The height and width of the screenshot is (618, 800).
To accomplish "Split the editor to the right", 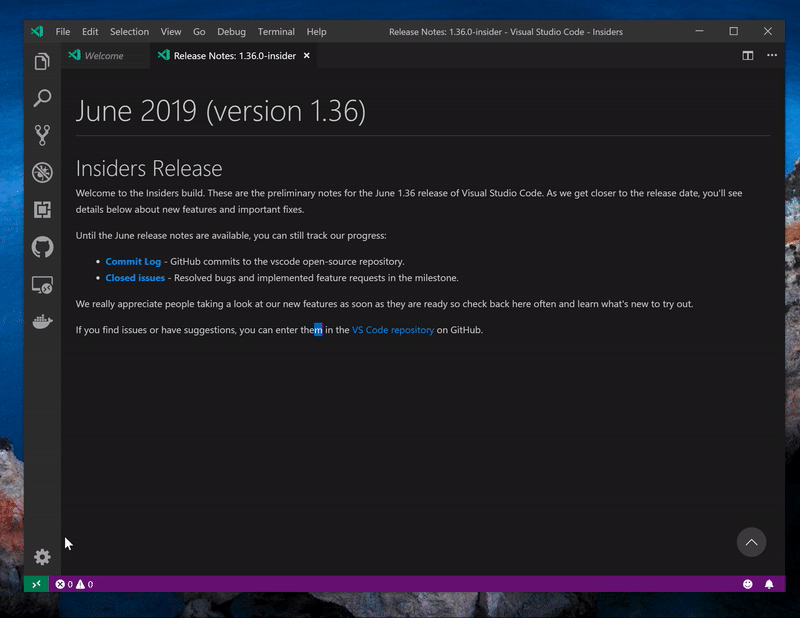I will click(x=748, y=56).
